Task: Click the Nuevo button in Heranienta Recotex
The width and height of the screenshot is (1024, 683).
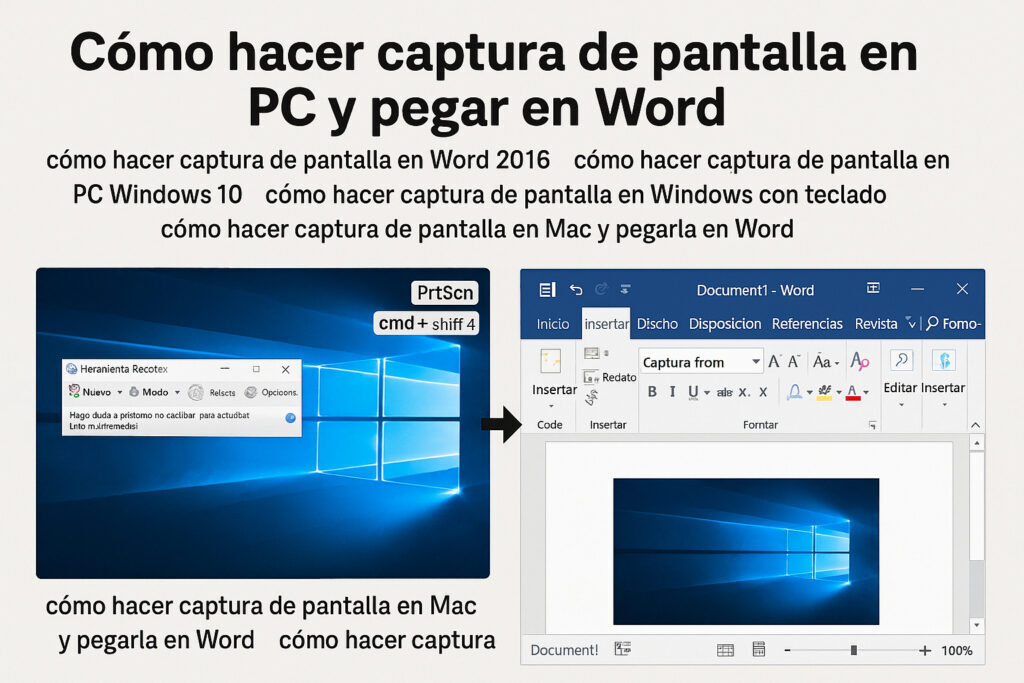Action: 97,392
